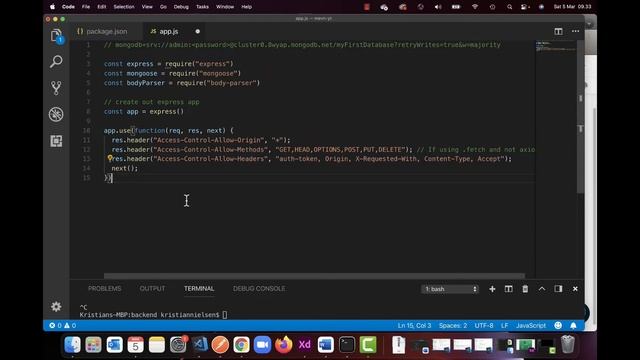Viewport: 640px width, 360px height.
Task: Click the volume icon in menu bar
Action: coord(438,7)
